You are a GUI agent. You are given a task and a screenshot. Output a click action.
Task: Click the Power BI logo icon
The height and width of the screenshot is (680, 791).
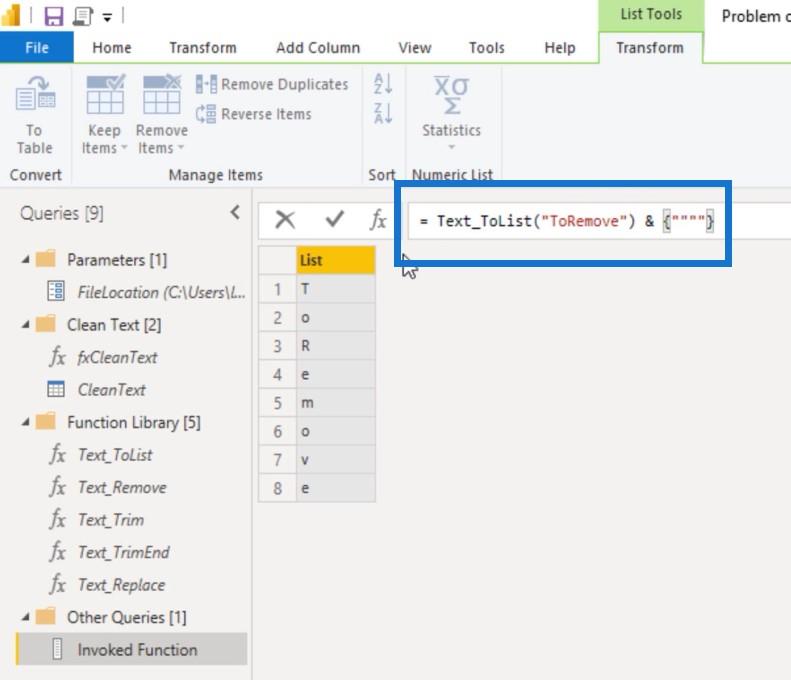tap(11, 15)
